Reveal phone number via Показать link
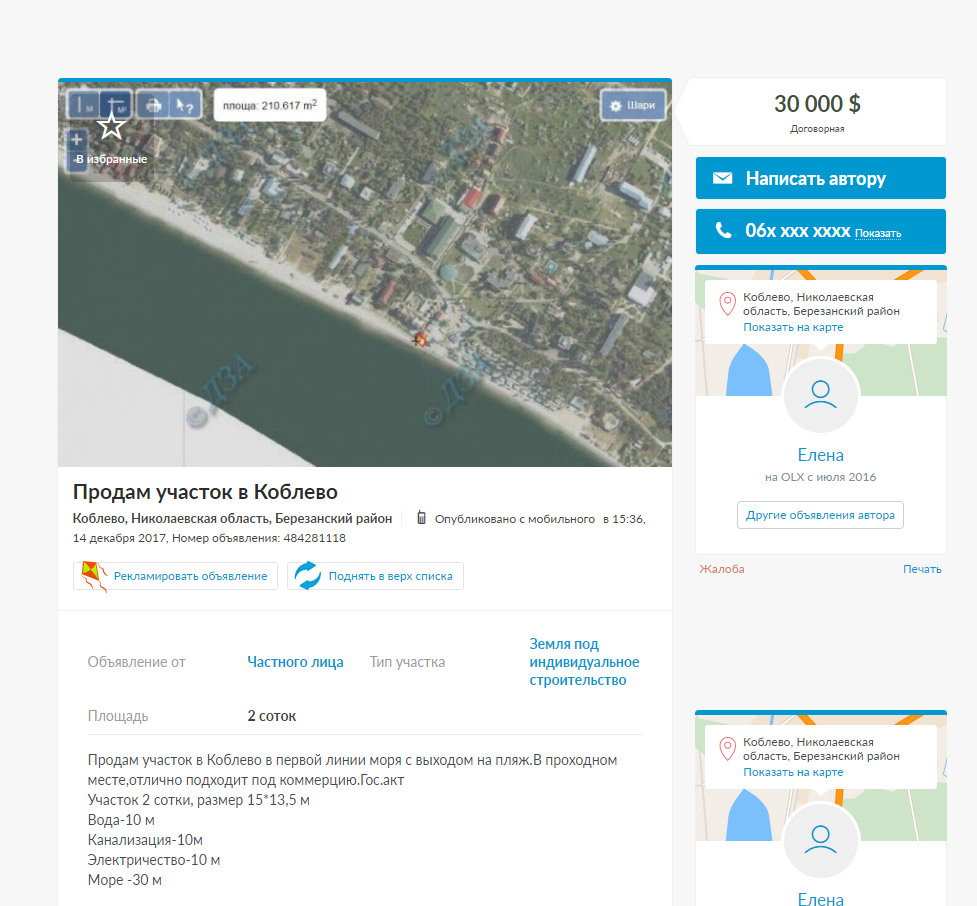This screenshot has height=906, width=977. [877, 233]
